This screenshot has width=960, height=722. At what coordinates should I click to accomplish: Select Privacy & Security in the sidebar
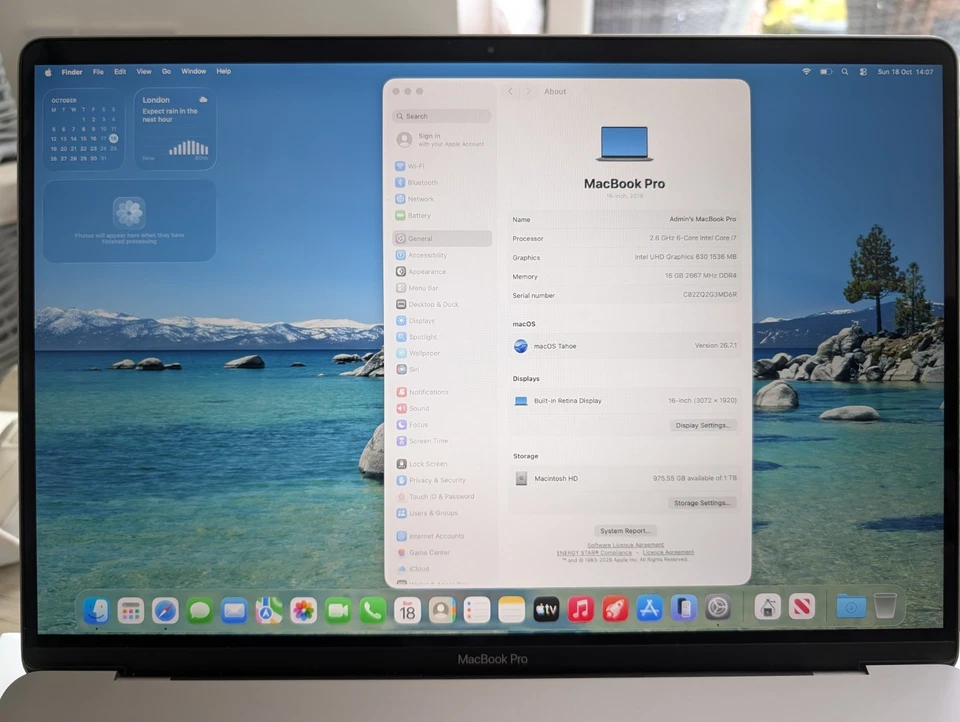tap(443, 480)
